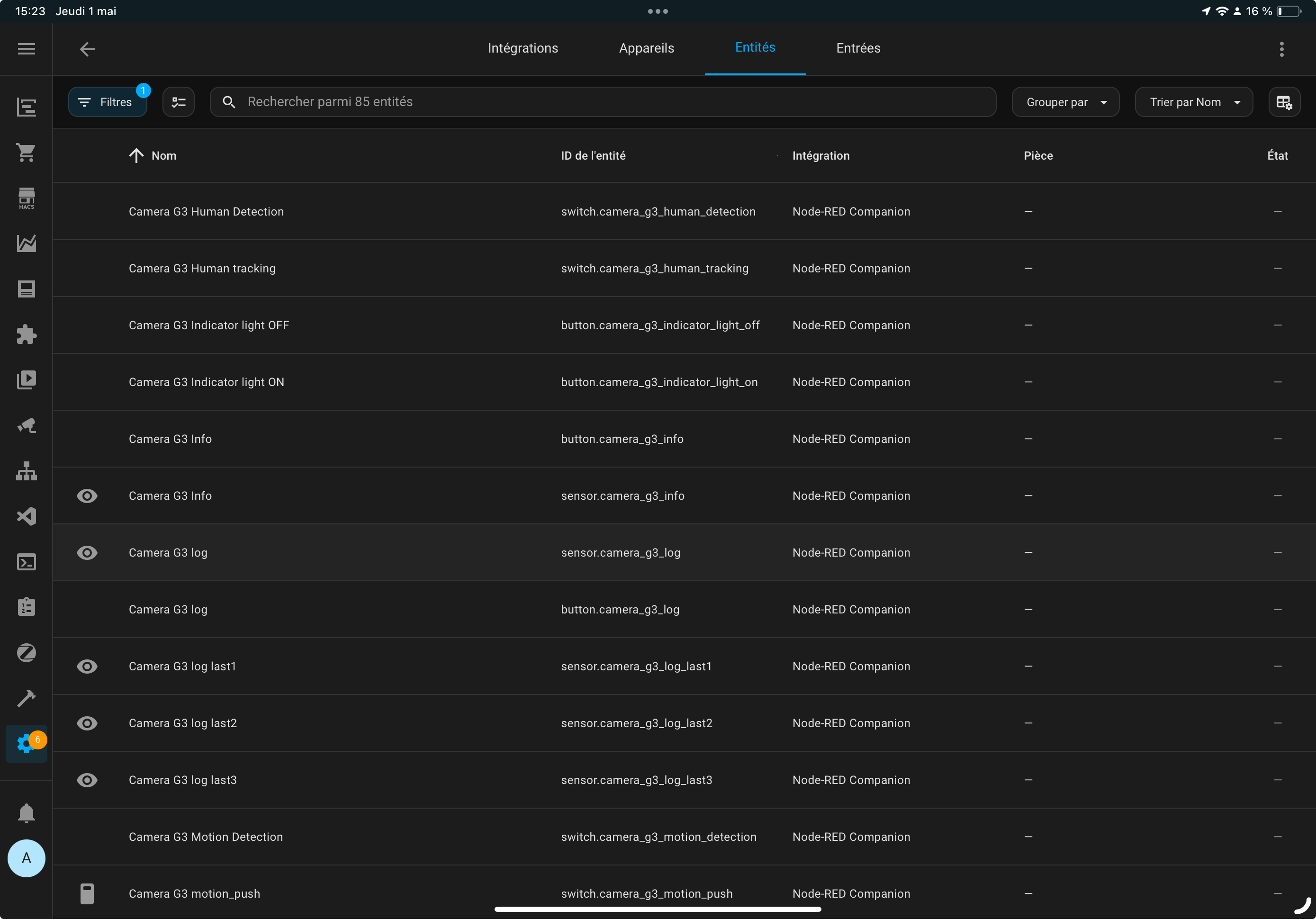Open the three-dot overflow menu
Viewport: 1316px width, 919px height.
click(1281, 49)
